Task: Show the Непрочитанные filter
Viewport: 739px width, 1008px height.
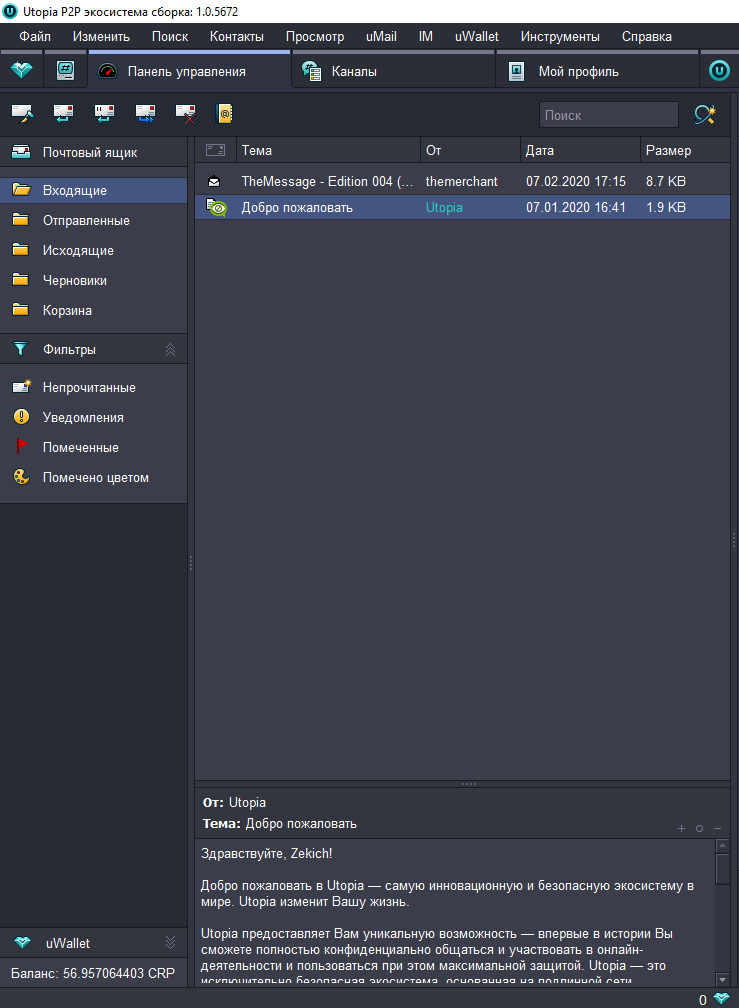Action: tap(94, 387)
